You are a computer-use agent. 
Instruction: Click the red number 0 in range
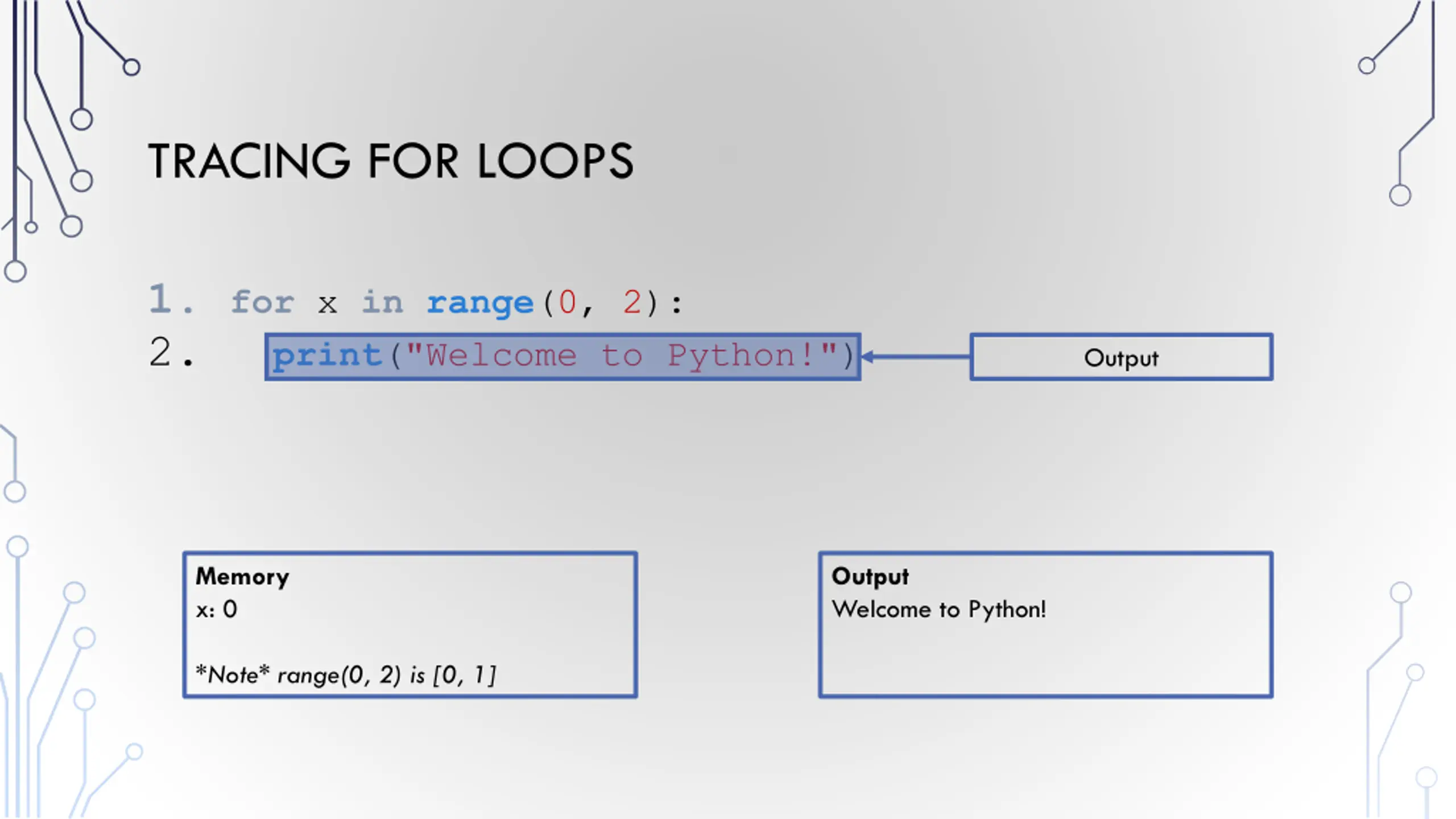click(x=567, y=301)
